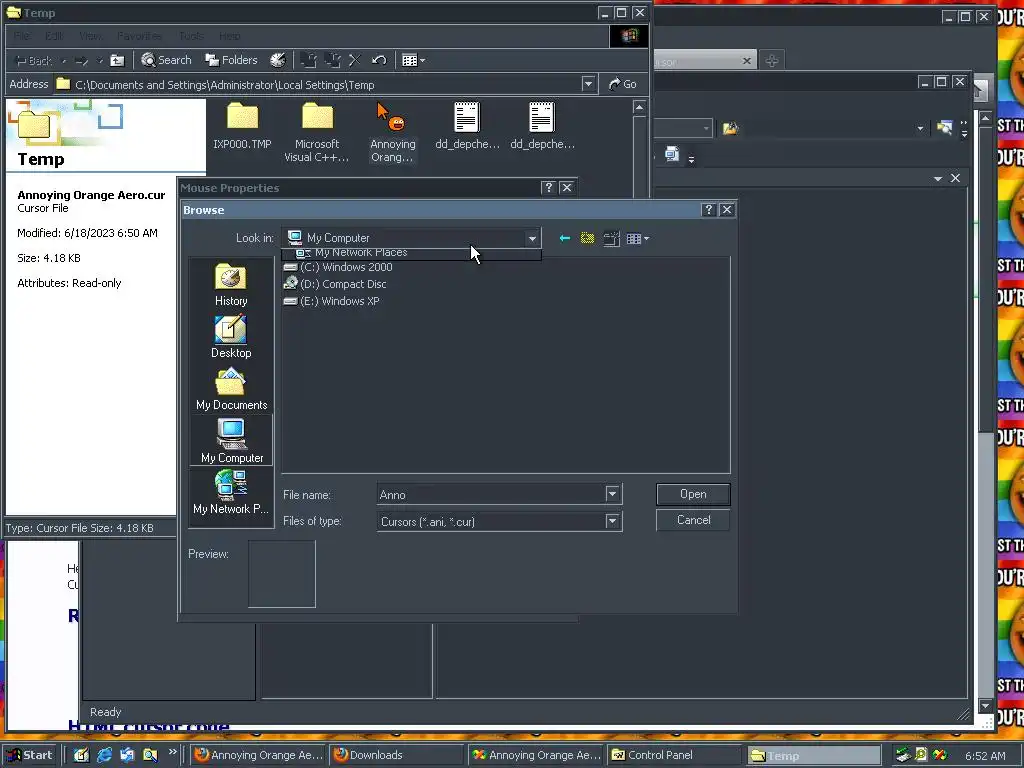Expand Address bar dropdown in Temp window
This screenshot has height=768, width=1024.
(x=588, y=84)
